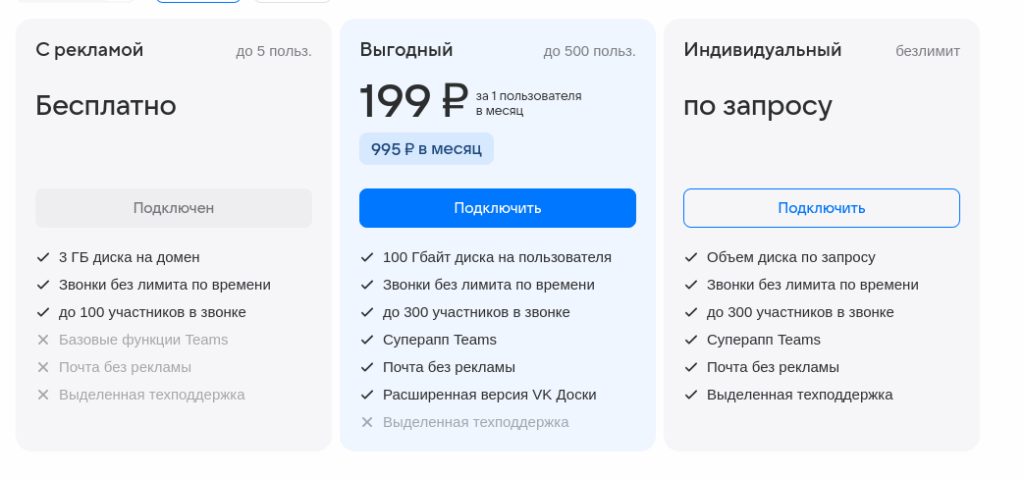The height and width of the screenshot is (480, 1024).
Task: Click checkmark next to 3 ГБ диска на домен
Action: 43,257
